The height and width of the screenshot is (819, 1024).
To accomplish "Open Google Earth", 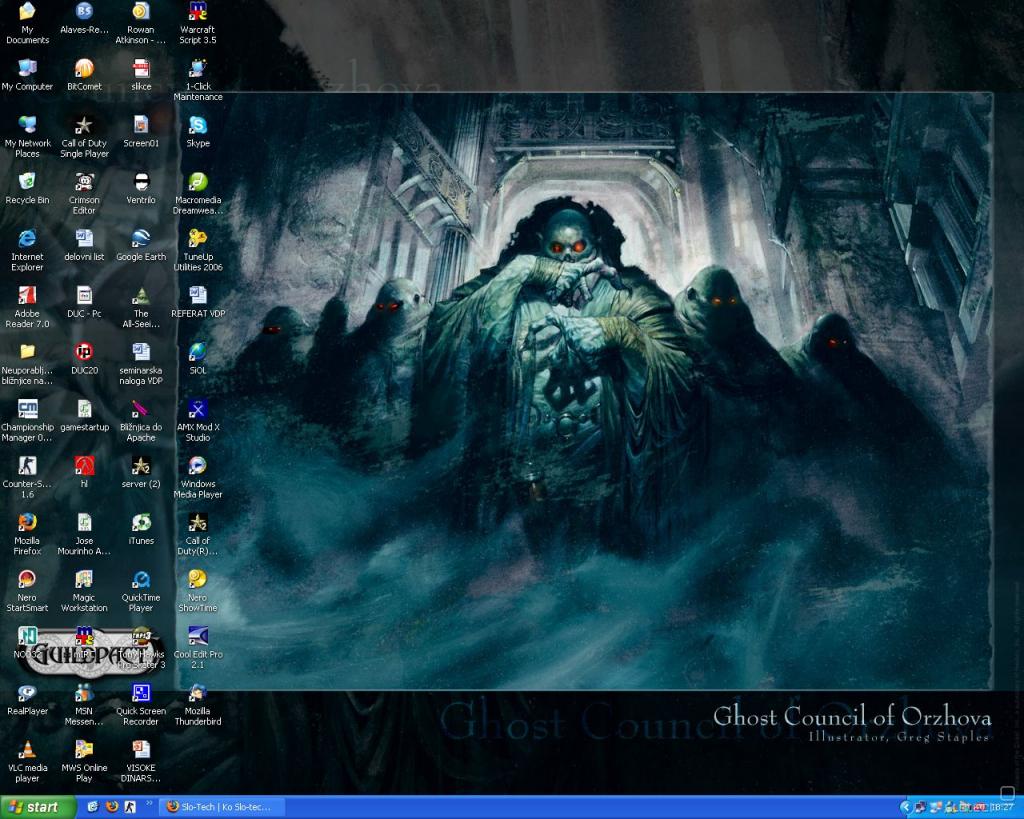I will tap(141, 245).
